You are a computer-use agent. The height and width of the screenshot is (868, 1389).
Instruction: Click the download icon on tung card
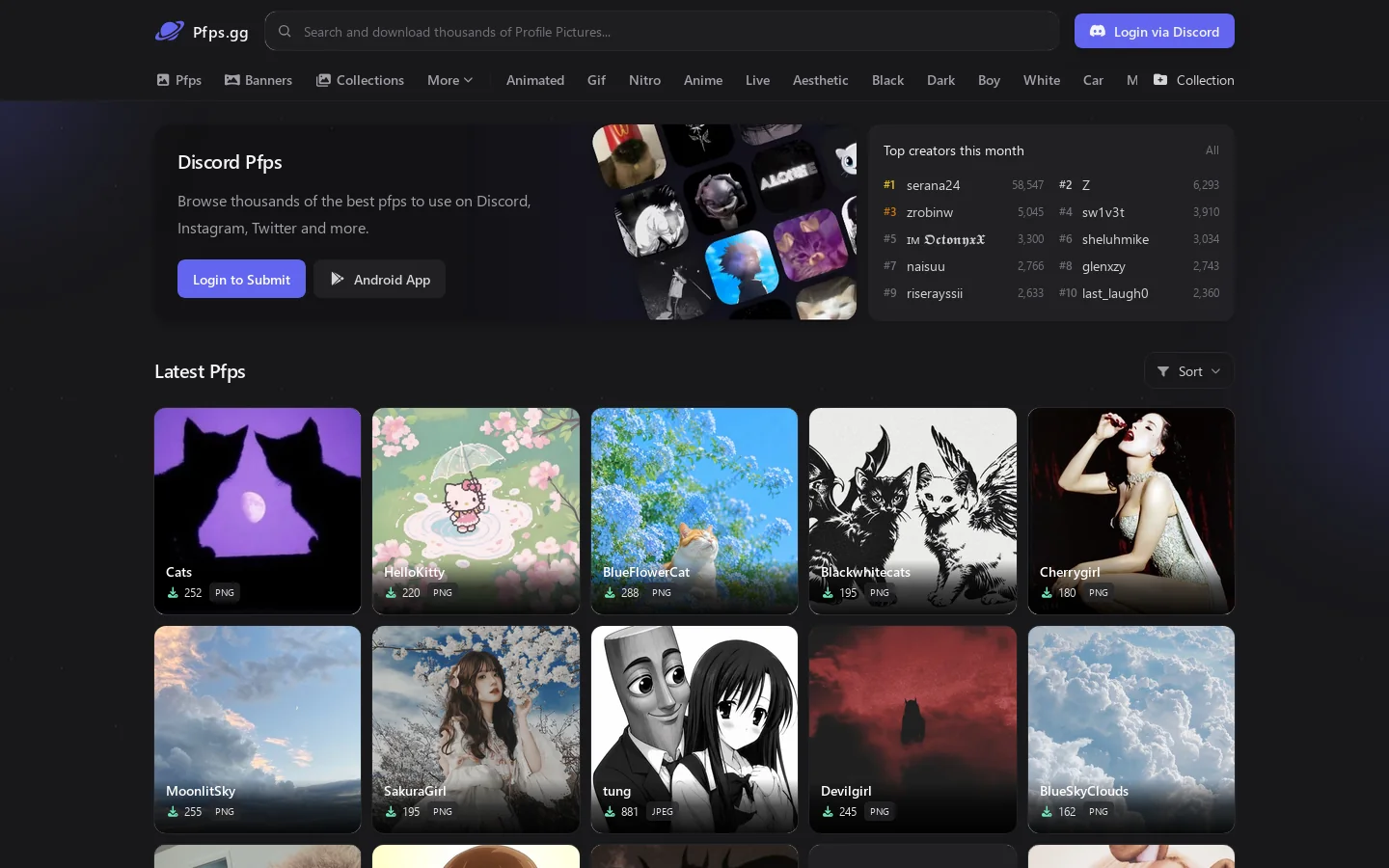[x=610, y=811]
